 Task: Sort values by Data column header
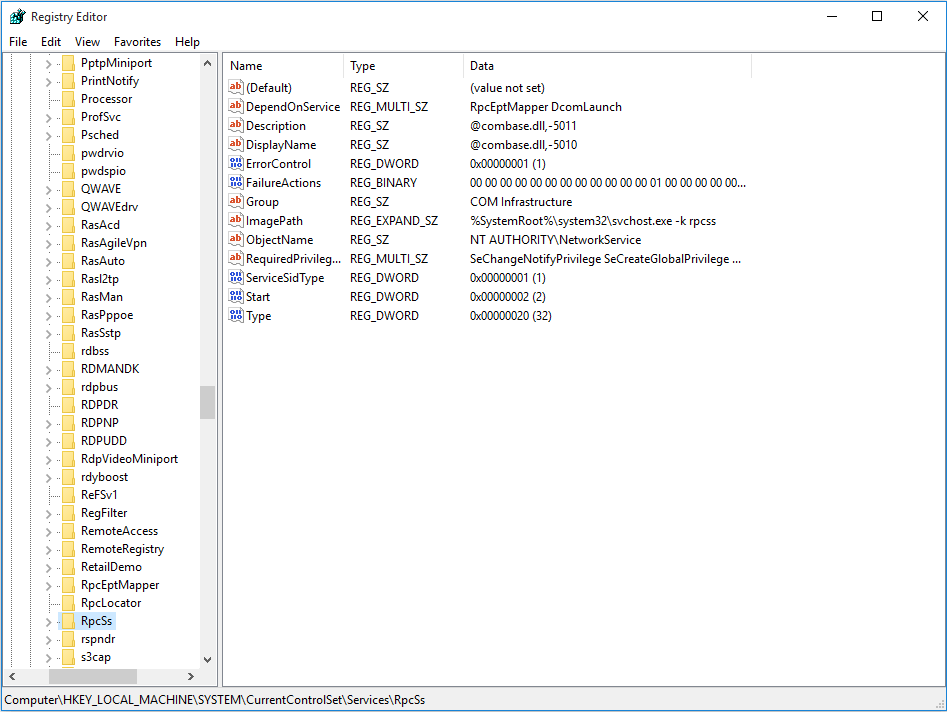pos(608,66)
